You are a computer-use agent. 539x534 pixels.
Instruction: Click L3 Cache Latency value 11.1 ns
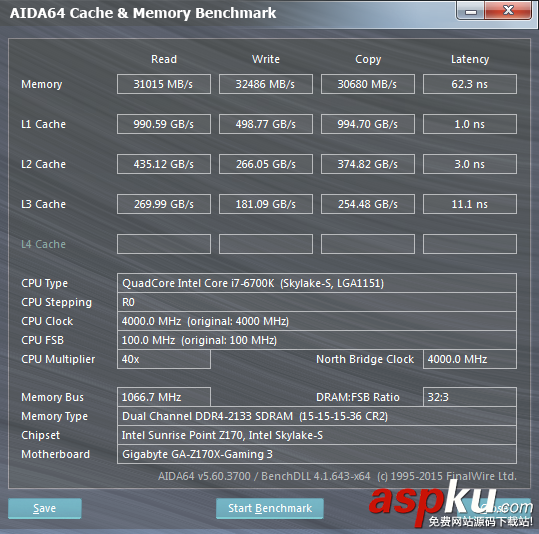coord(470,204)
